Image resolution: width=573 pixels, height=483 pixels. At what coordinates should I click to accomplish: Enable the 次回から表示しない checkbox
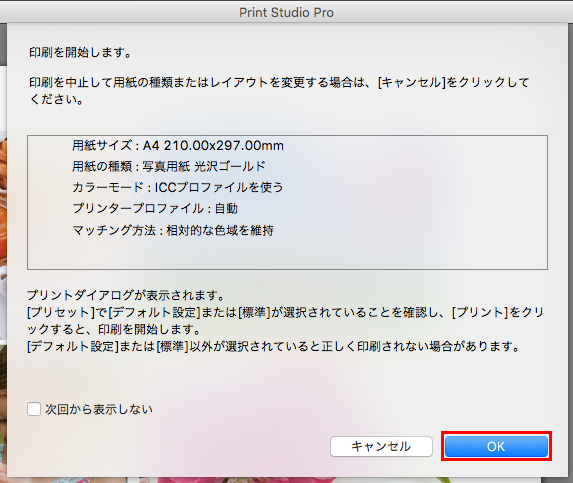(34, 409)
